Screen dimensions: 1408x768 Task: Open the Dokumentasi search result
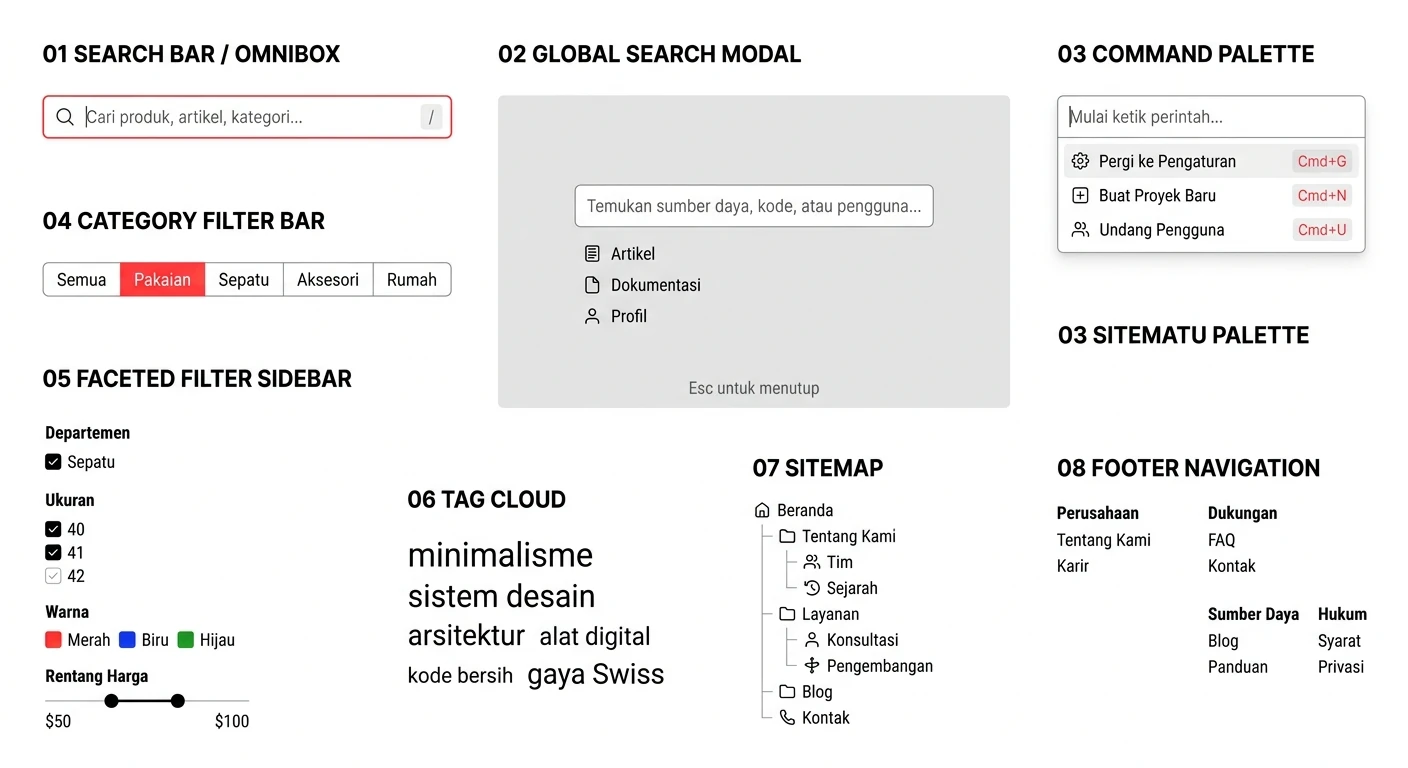[642, 285]
